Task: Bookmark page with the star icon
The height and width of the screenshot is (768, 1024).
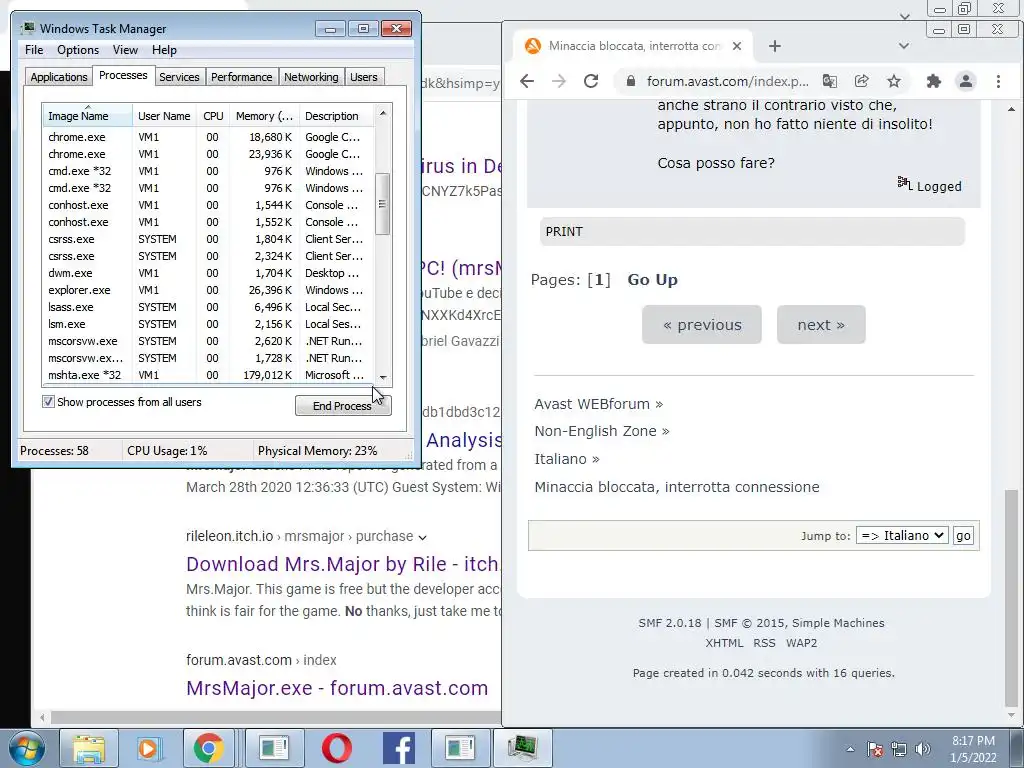Action: point(893,81)
